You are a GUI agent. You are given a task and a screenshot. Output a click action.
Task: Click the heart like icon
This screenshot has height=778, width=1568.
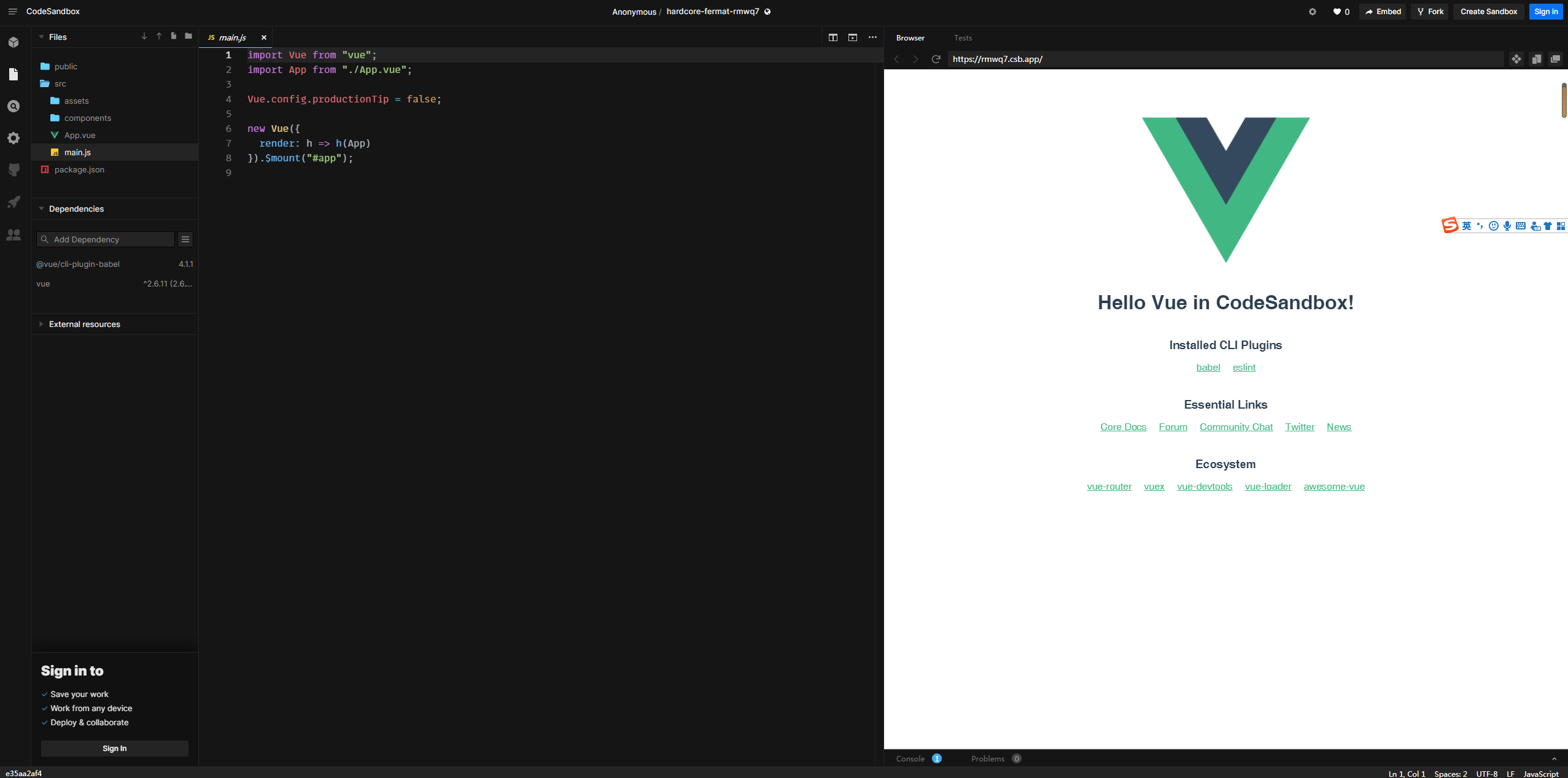point(1337,12)
